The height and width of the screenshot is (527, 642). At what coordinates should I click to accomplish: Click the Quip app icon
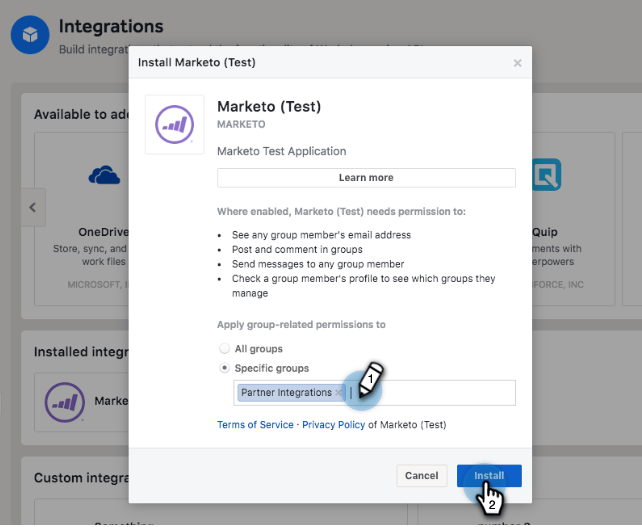[546, 175]
